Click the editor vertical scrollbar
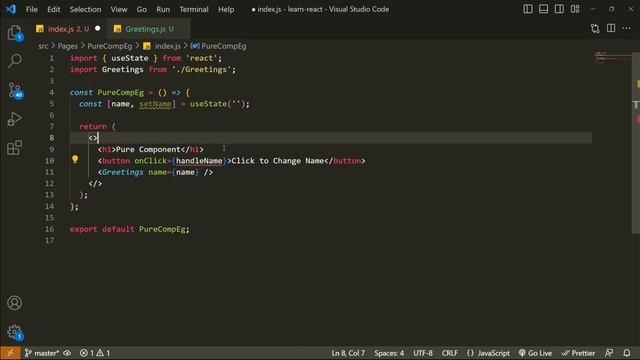 [x=636, y=143]
